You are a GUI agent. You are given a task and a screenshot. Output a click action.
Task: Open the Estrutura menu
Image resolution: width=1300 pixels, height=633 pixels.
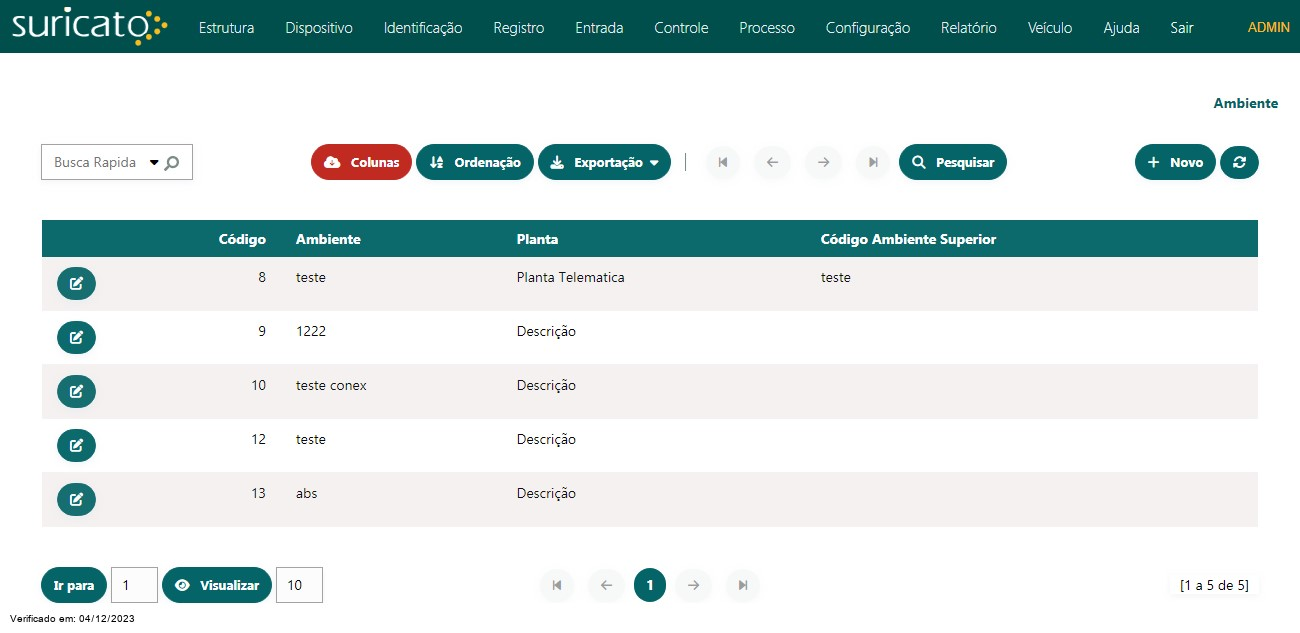[x=226, y=28]
